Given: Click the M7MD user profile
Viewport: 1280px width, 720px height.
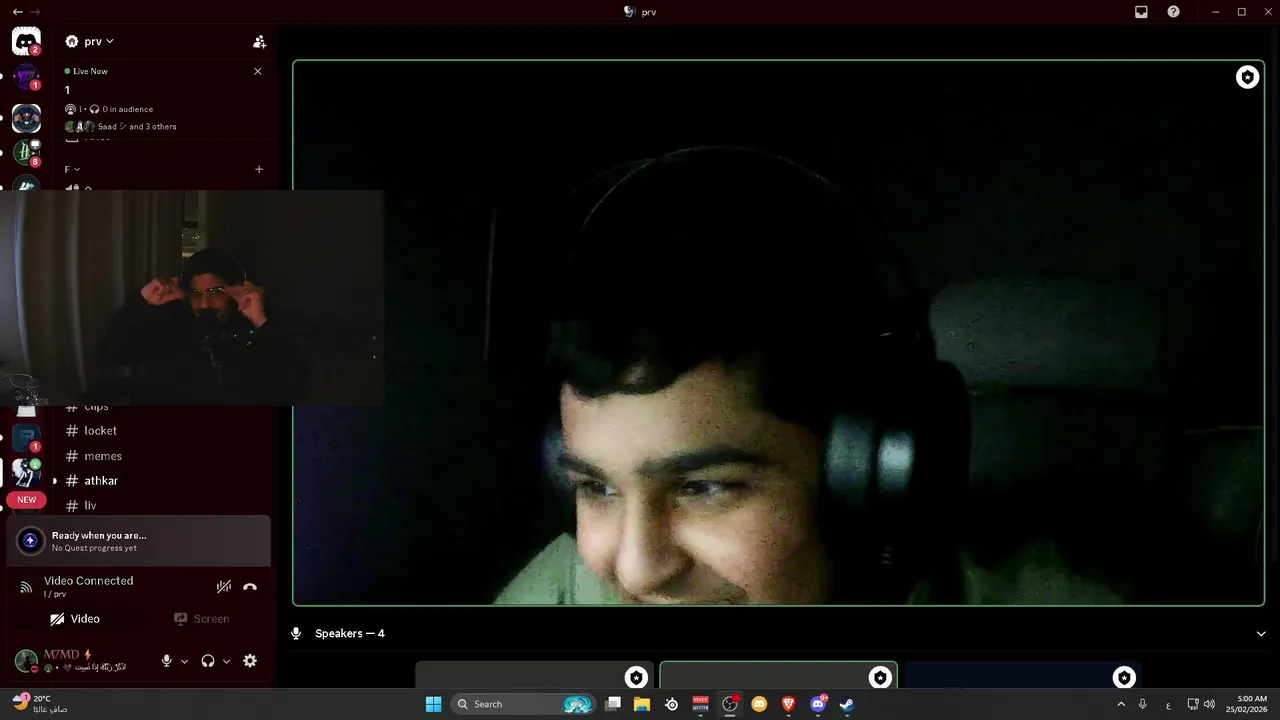Looking at the screenshot, I should coord(70,661).
